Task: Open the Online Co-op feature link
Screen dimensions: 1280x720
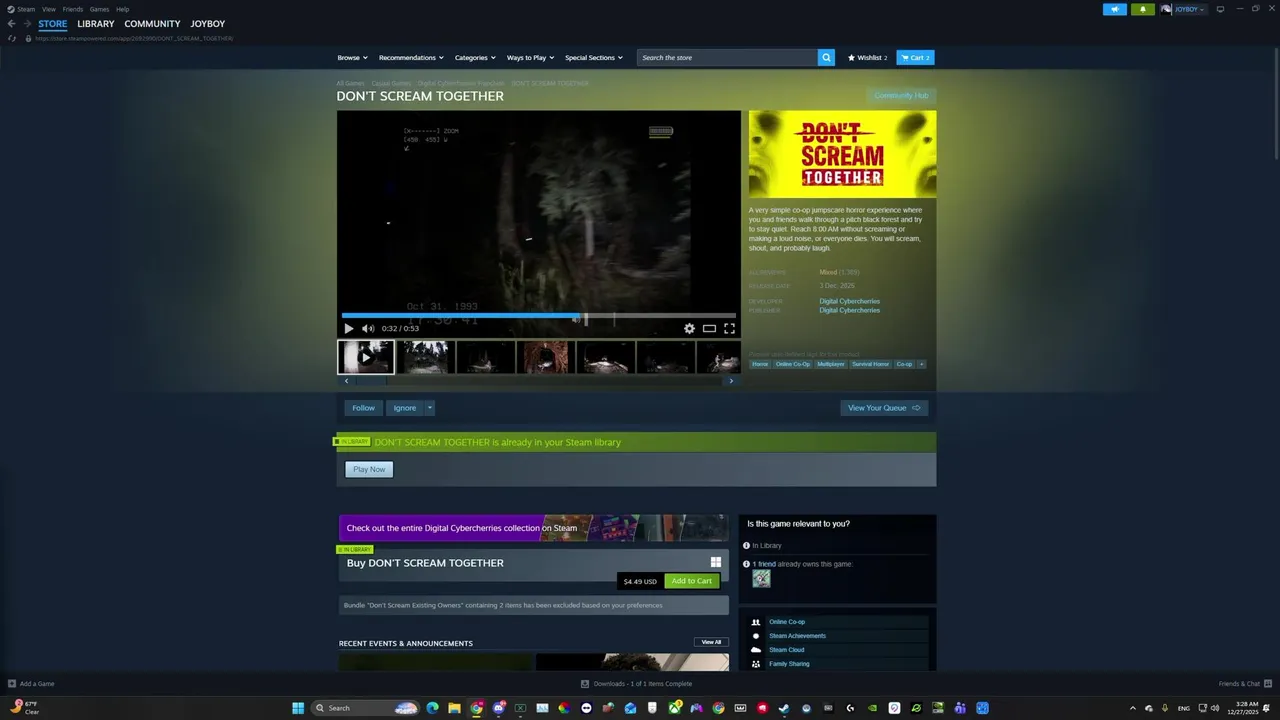Action: (x=787, y=622)
